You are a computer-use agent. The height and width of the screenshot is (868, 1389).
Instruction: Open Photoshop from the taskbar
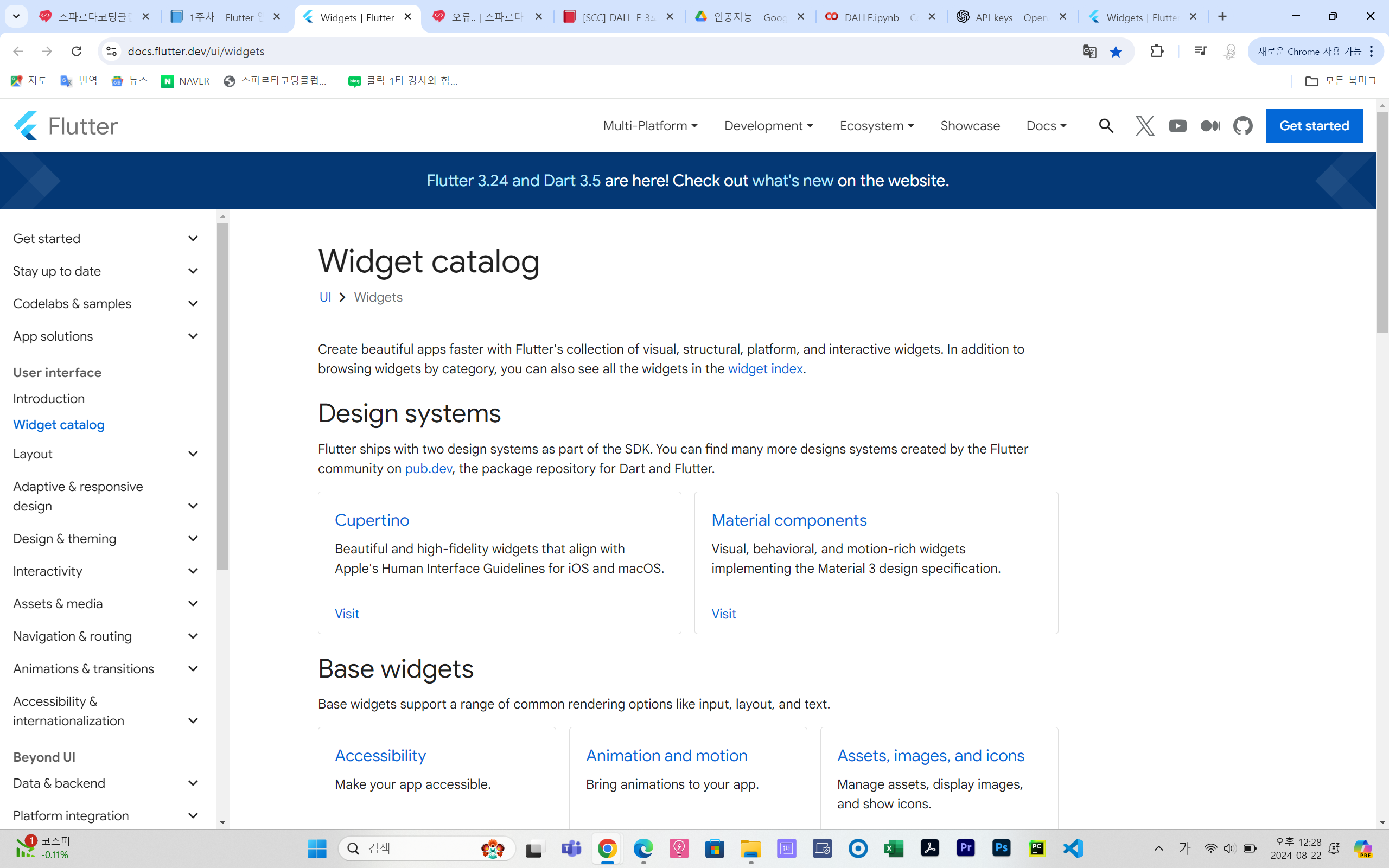coord(1001,848)
